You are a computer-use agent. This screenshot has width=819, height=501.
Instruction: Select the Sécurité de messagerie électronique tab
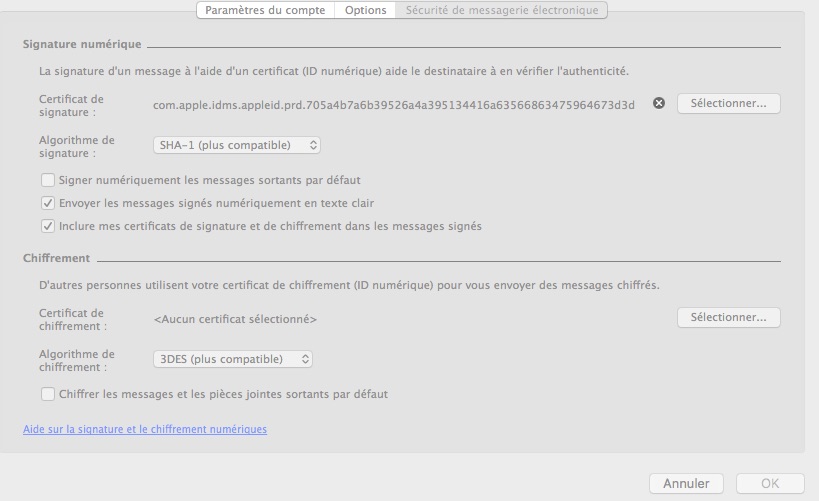pyautogui.click(x=501, y=10)
